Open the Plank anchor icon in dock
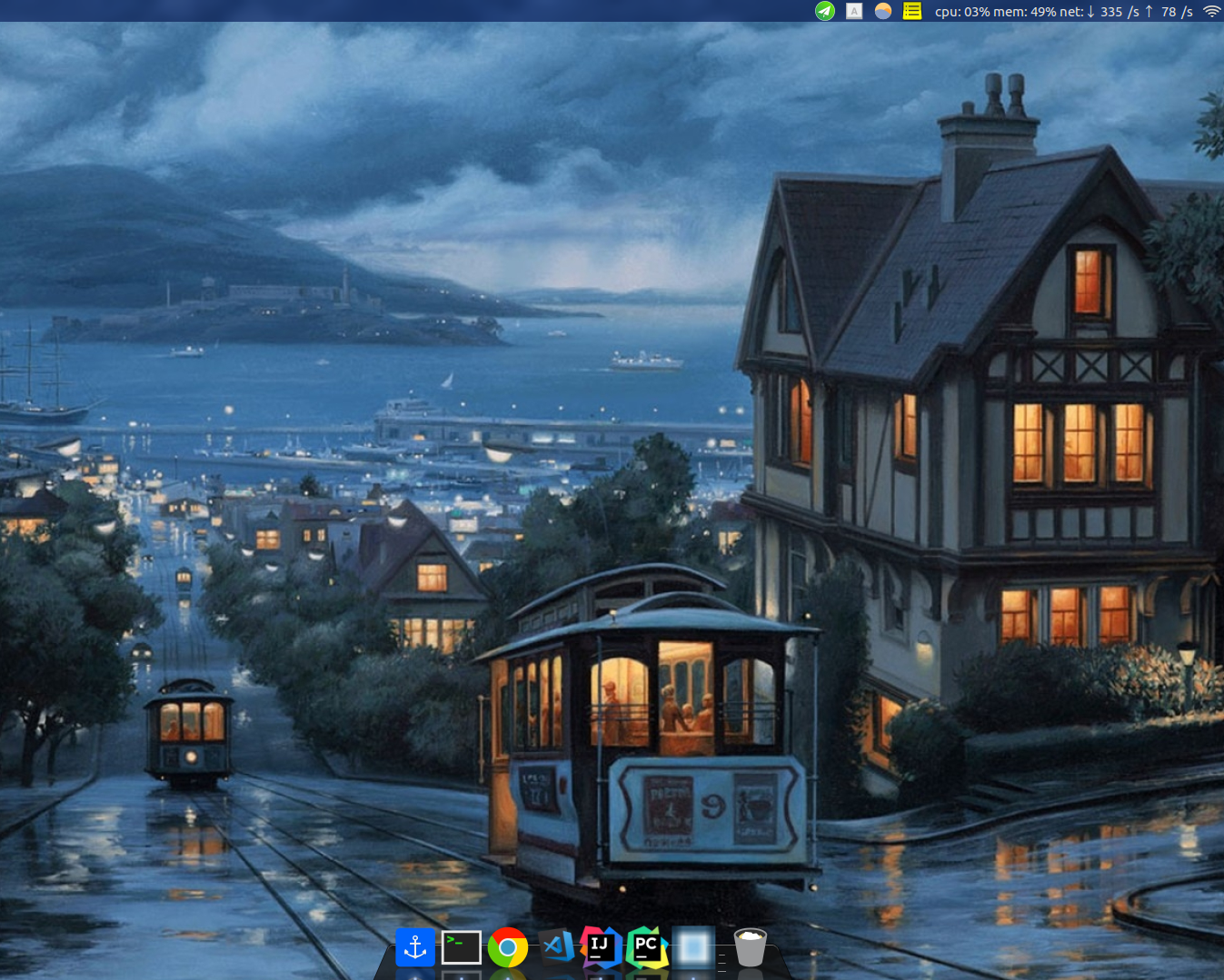Viewport: 1224px width, 980px height. [x=415, y=947]
